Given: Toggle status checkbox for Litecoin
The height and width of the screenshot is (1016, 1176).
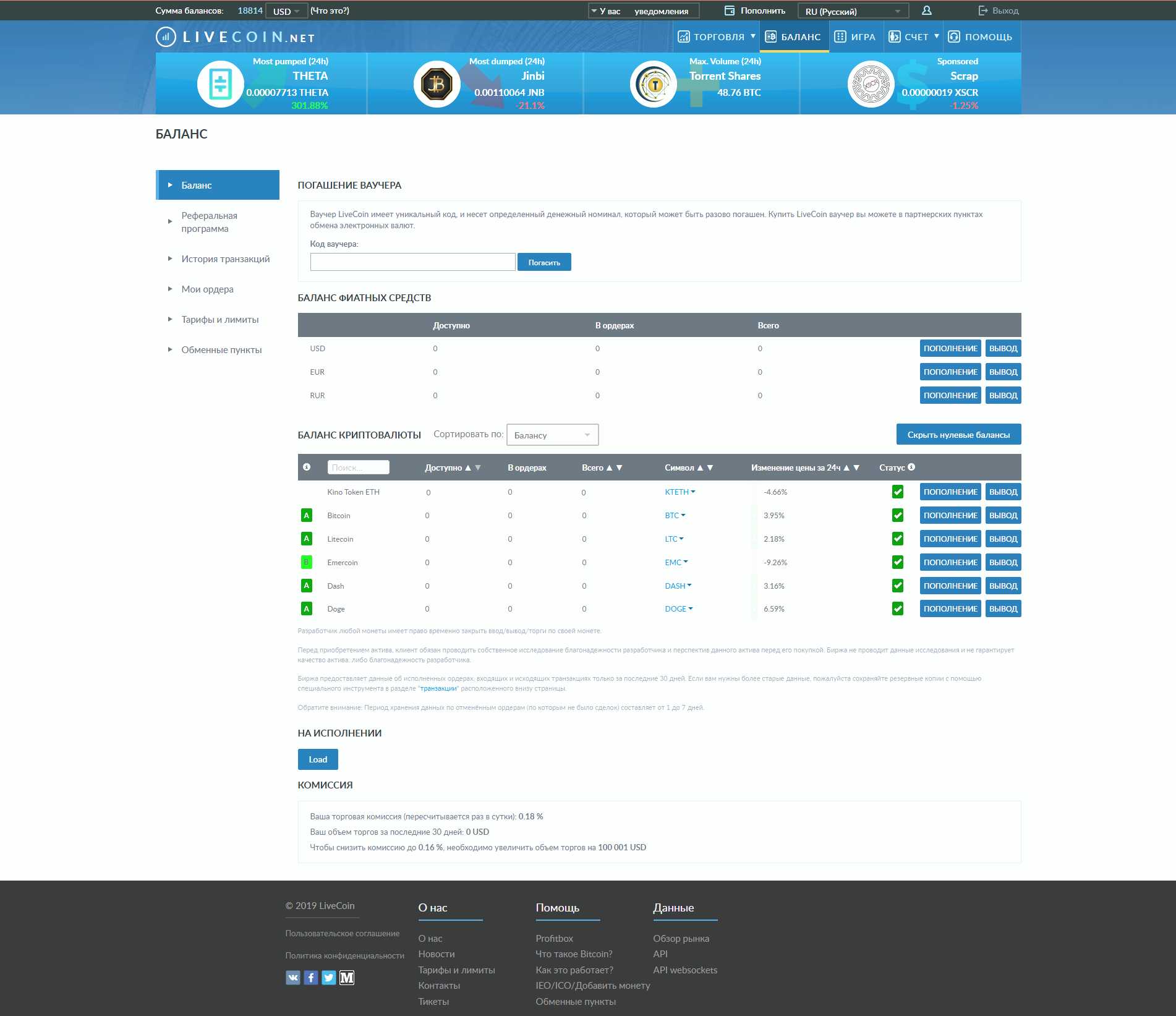Looking at the screenshot, I should point(898,539).
